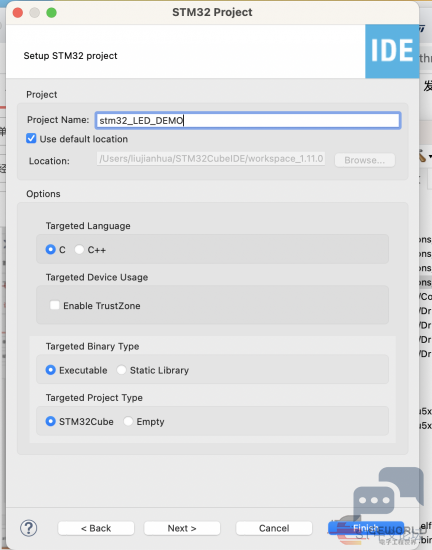Click the chat bubble overlay icon
Viewport: 432px width, 550px height.
coord(388,492)
